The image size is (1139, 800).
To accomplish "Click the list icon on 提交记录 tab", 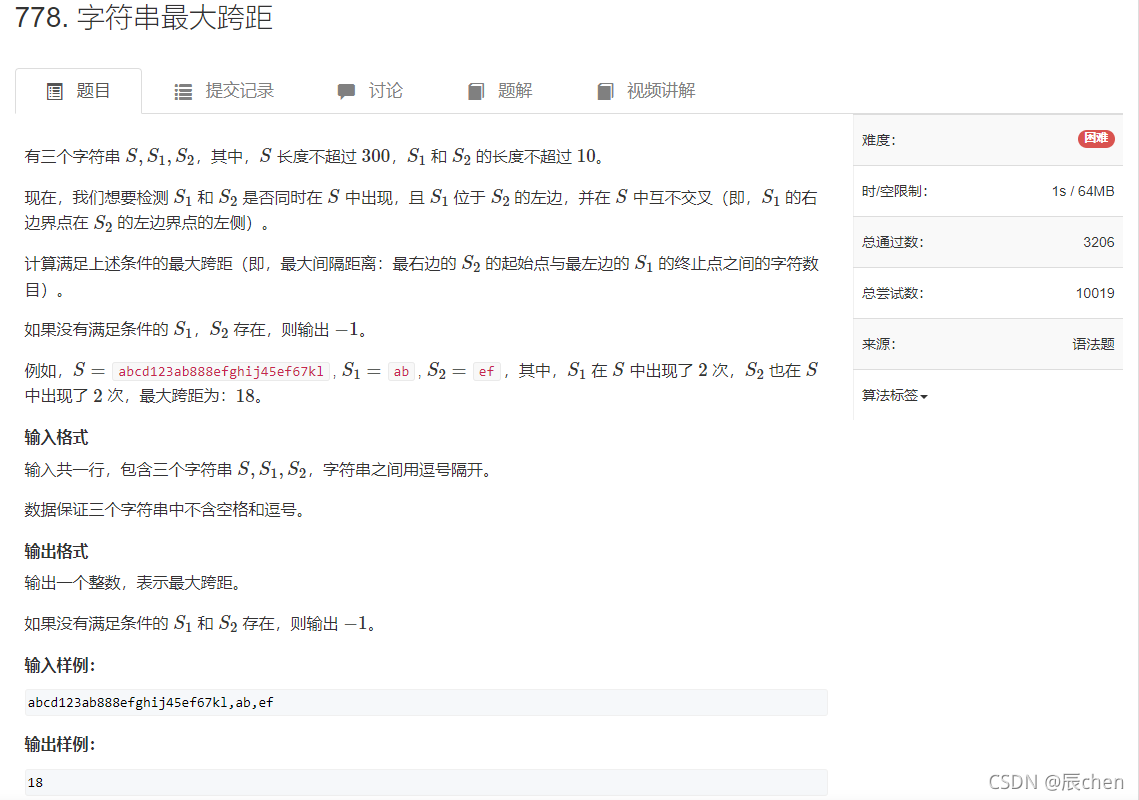I will pyautogui.click(x=183, y=90).
